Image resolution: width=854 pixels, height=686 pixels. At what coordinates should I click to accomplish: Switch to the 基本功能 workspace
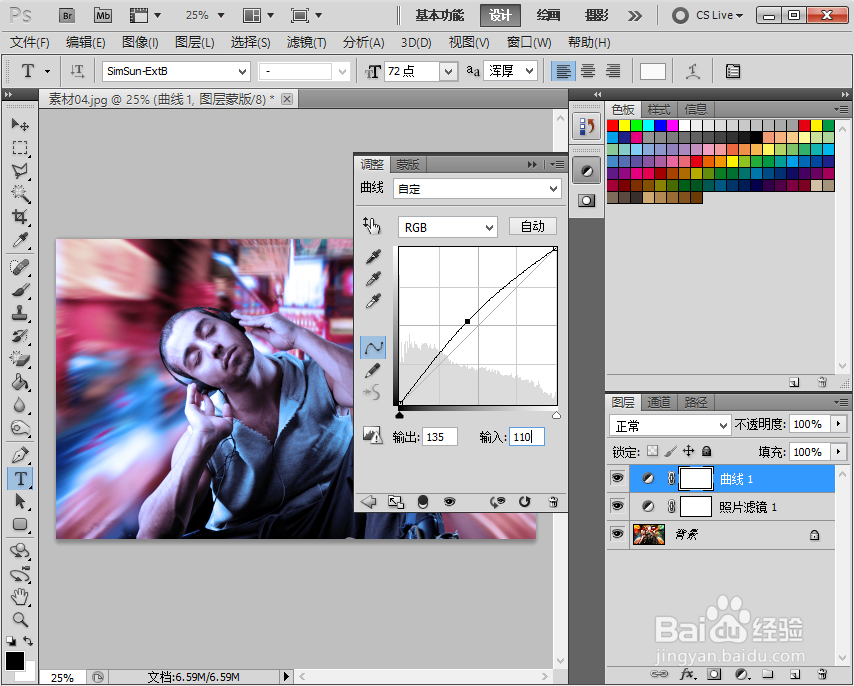(440, 15)
